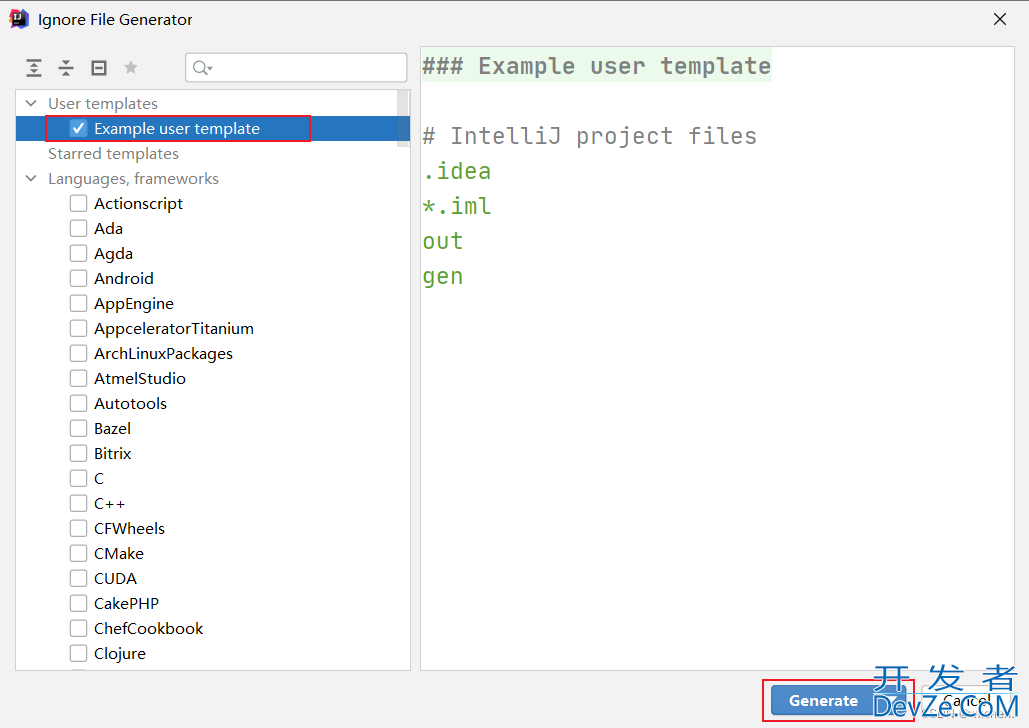This screenshot has height=728, width=1029.
Task: Click the '# IntelliJ project files' comment line
Action: click(589, 136)
